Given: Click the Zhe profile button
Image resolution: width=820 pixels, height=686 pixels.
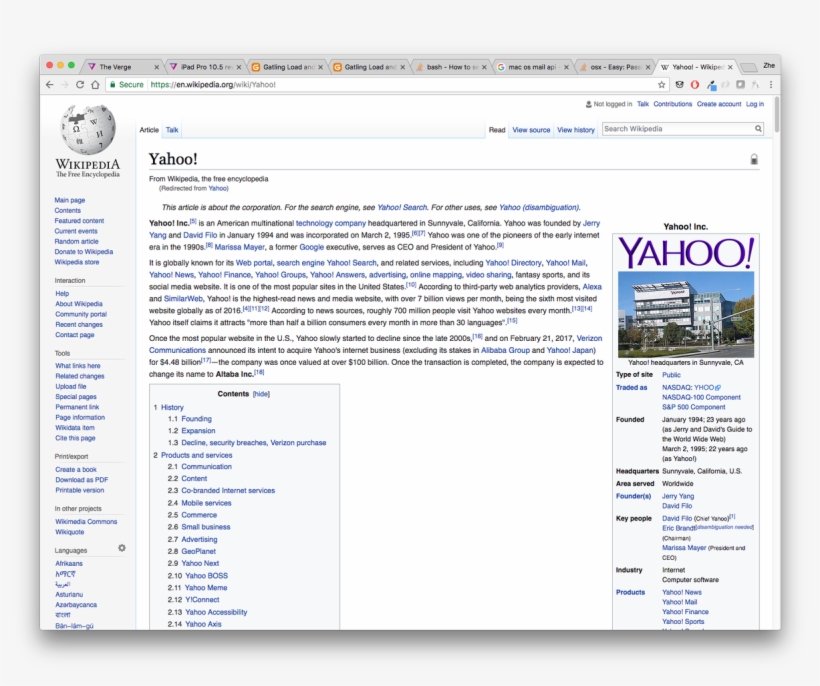Looking at the screenshot, I should [x=769, y=65].
